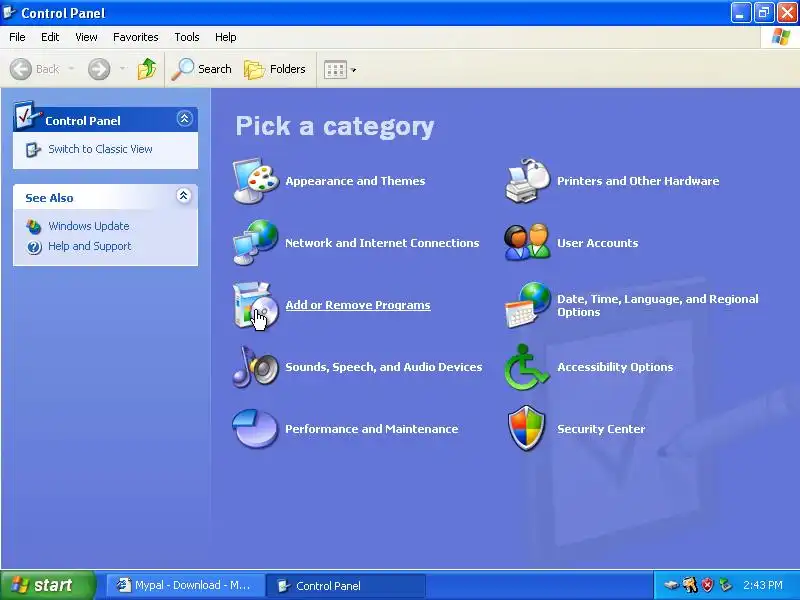This screenshot has width=800, height=600.
Task: Click the Appearance and Themes text link
Action: [x=355, y=181]
